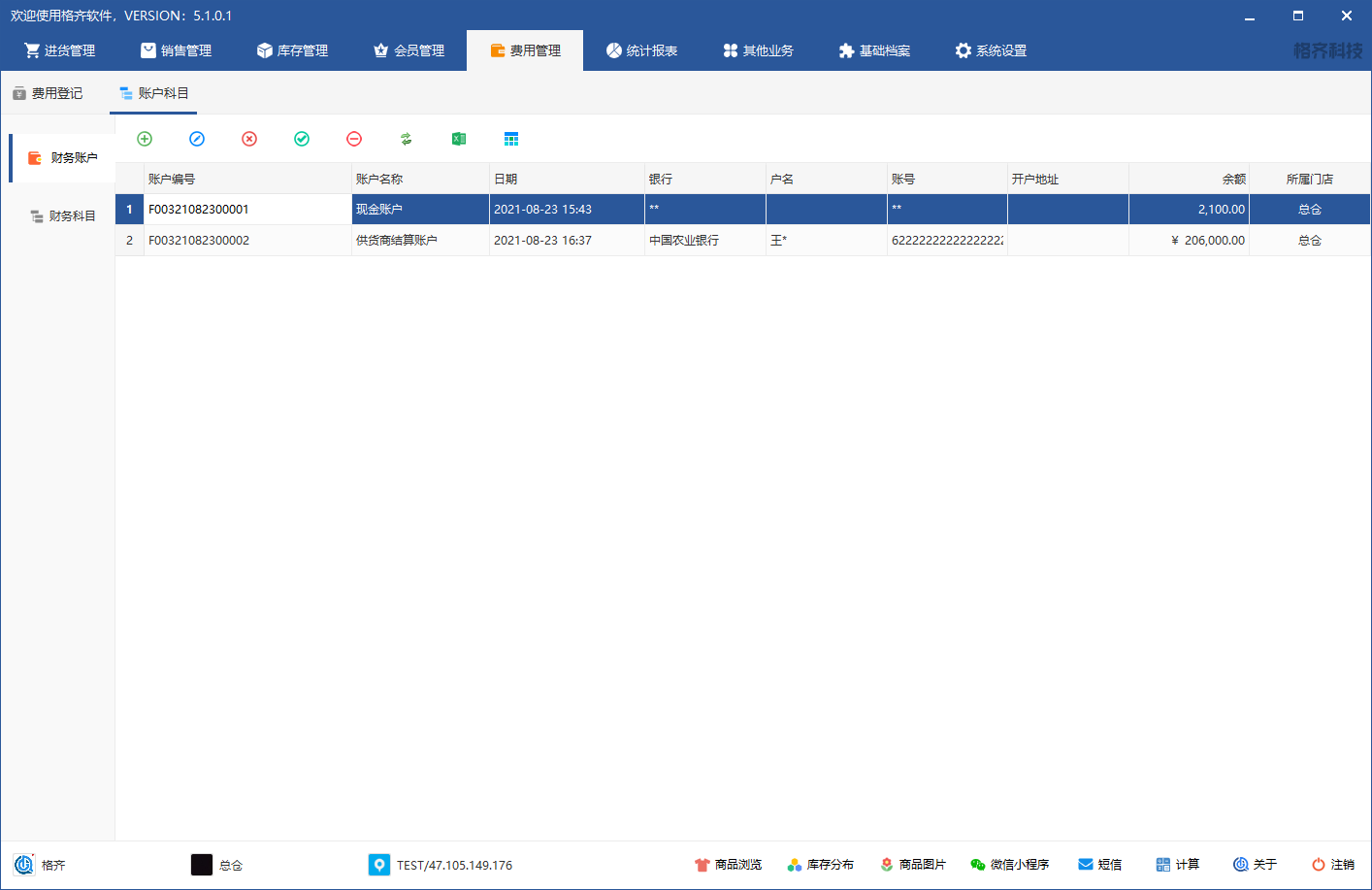The image size is (1372, 890).
Task: Click the blue edit account icon
Action: pos(197,139)
